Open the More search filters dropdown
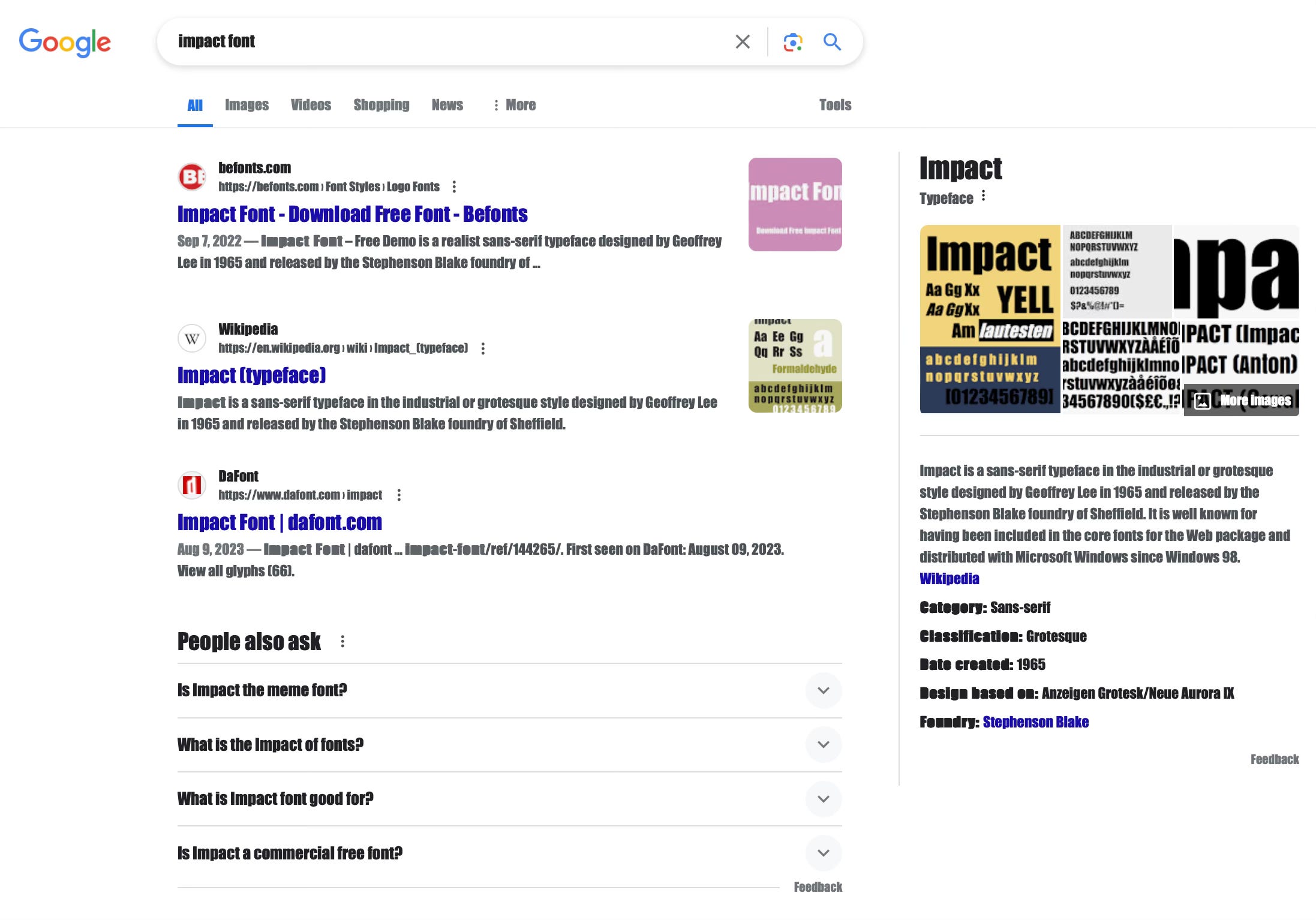 (514, 105)
